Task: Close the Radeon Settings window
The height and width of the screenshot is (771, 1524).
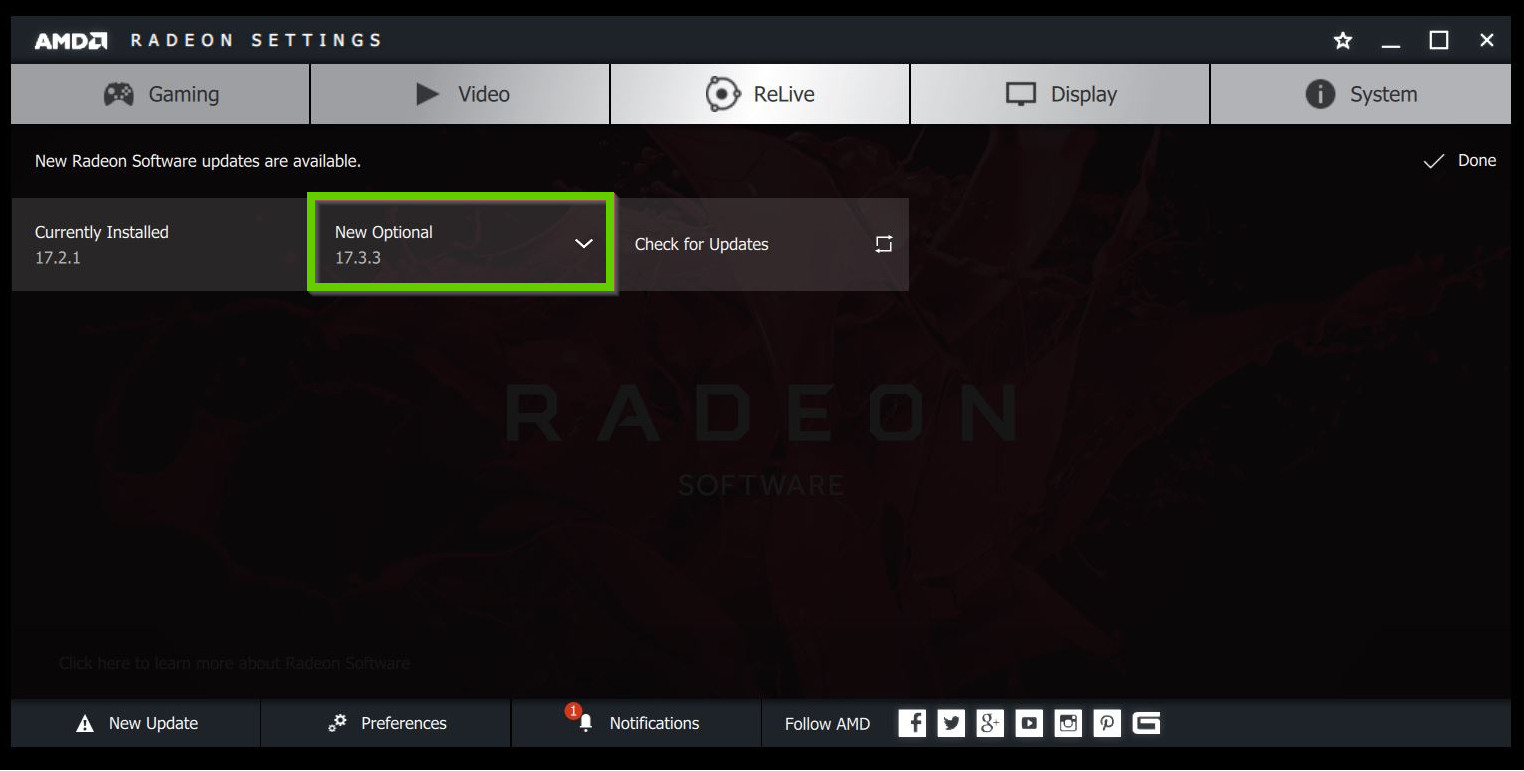Action: [x=1487, y=40]
